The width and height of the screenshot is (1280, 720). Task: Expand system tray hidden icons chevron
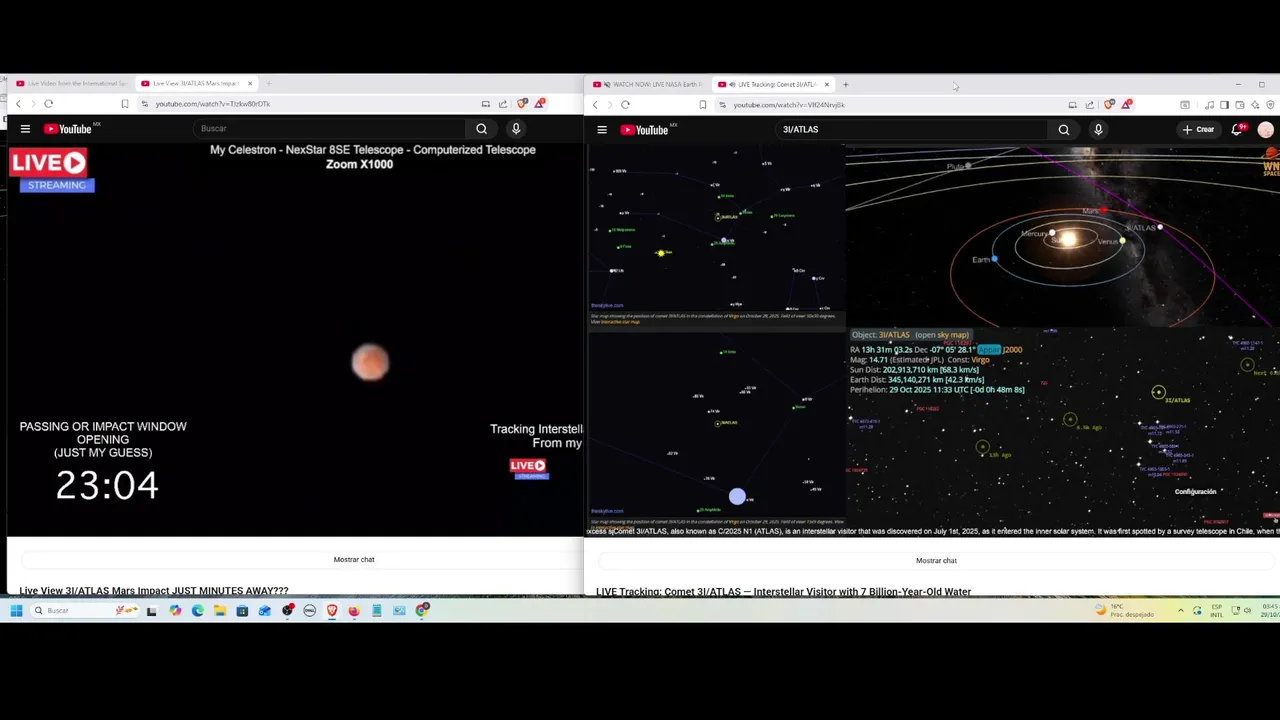[1180, 611]
